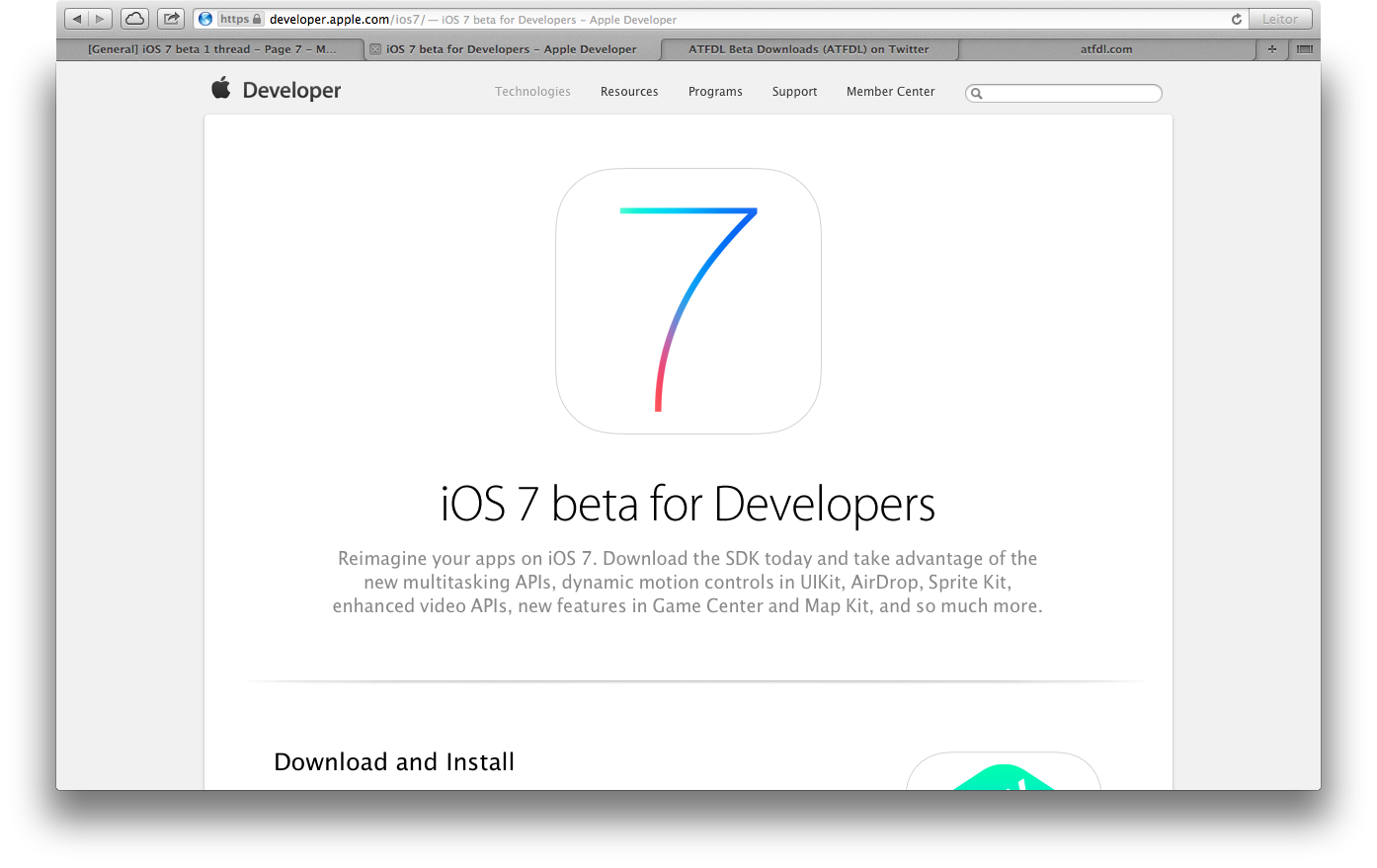Go back with the Safari back arrow
This screenshot has width=1377, height=868.
[77, 19]
